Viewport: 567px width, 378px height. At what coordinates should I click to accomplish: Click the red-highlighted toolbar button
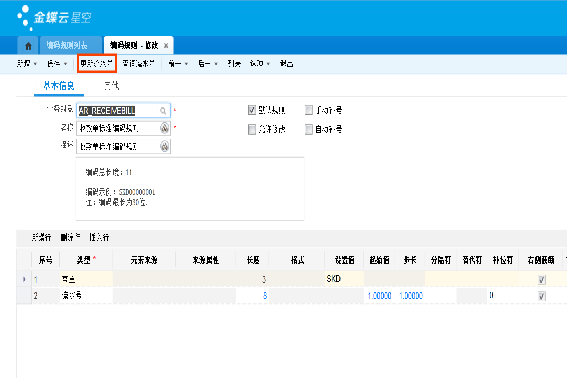pyautogui.click(x=97, y=64)
